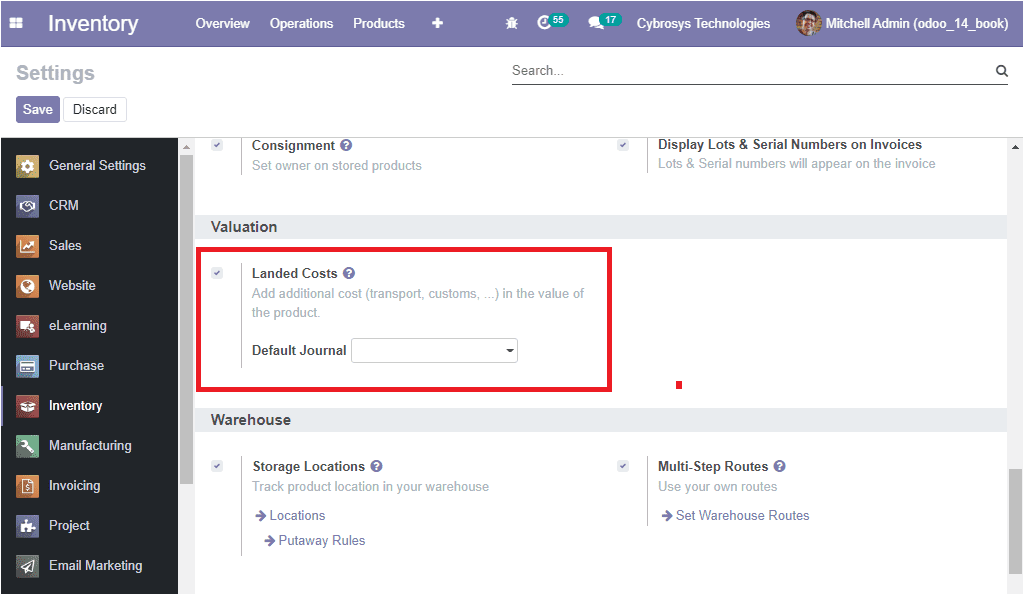The image size is (1024, 595).
Task: Select the Invoicing document icon
Action: pos(27,486)
